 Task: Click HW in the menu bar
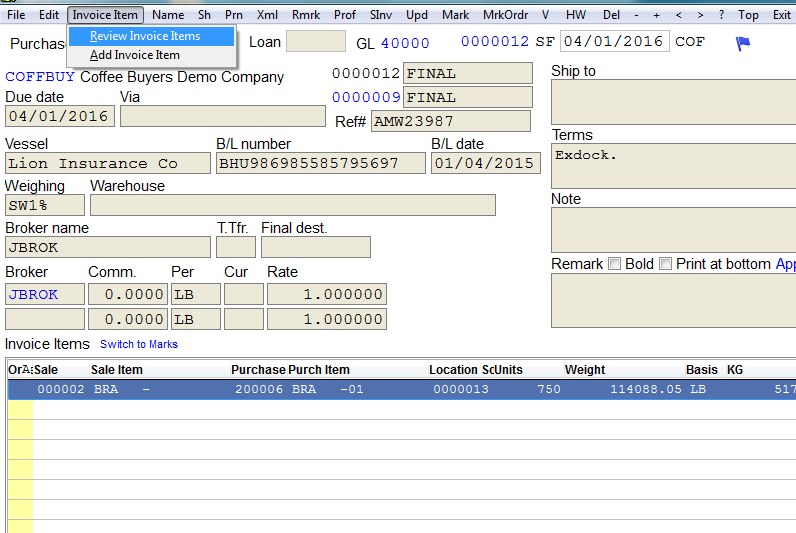(576, 15)
